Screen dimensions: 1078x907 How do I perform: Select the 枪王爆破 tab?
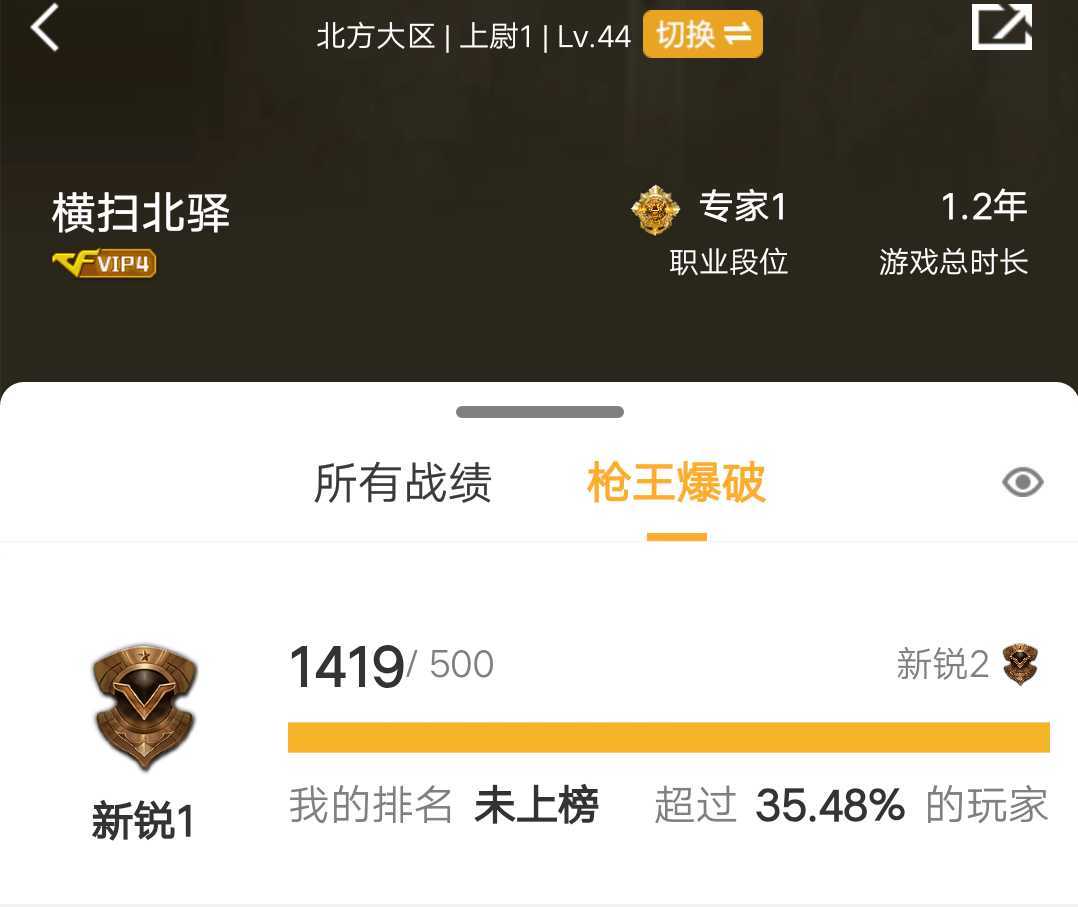coord(676,483)
